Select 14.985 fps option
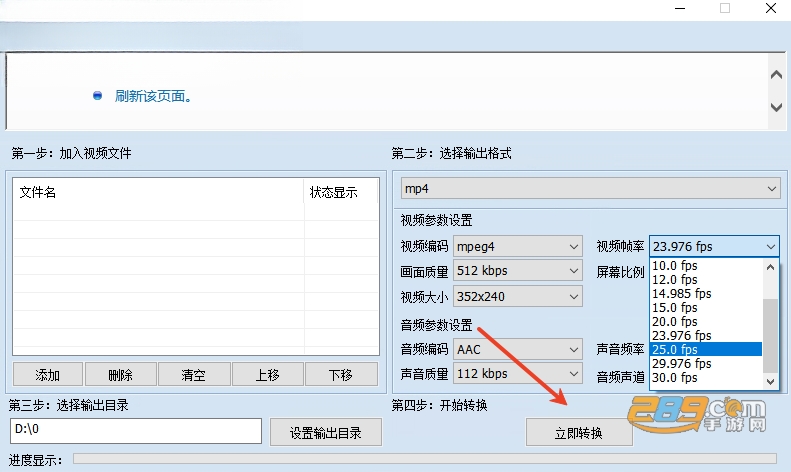The width and height of the screenshot is (791, 472). [706, 293]
